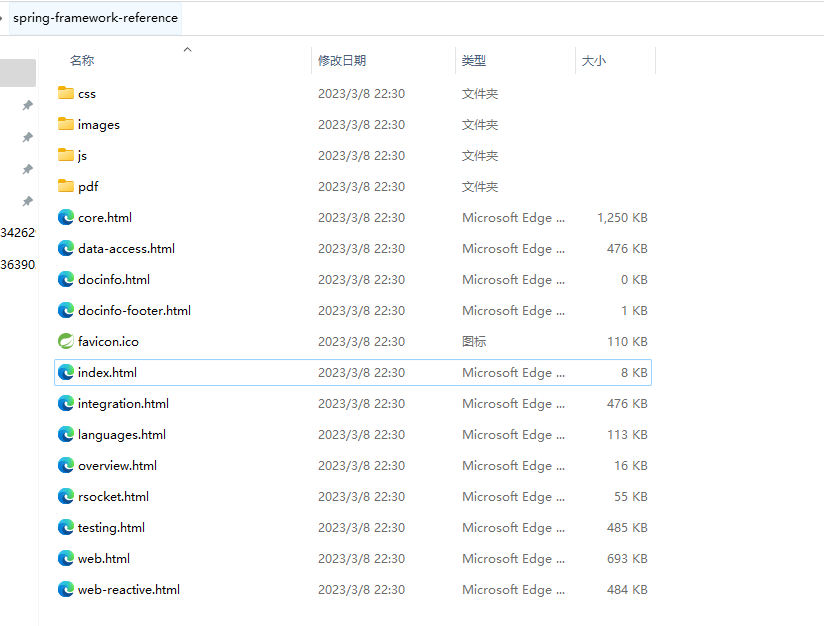Select the testing.html file name

click(x=111, y=528)
